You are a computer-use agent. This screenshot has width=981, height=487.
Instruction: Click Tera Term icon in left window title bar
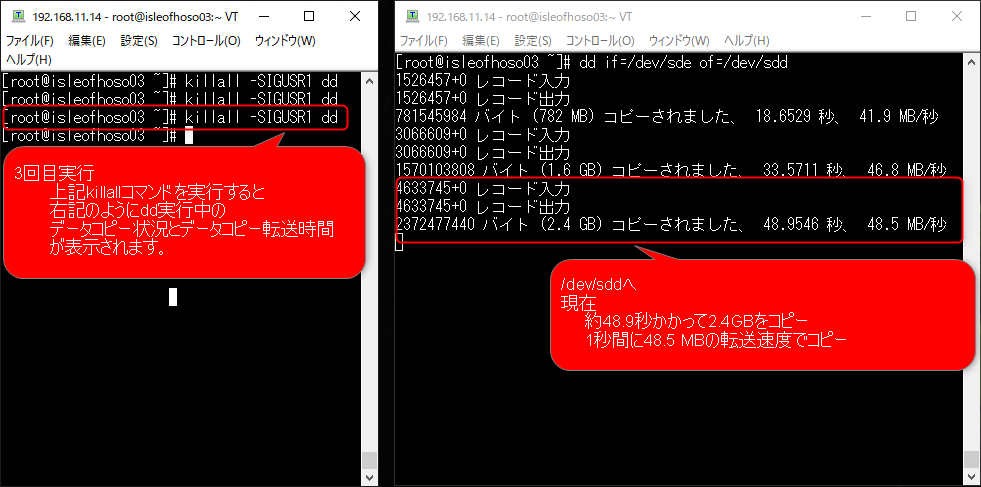point(19,17)
